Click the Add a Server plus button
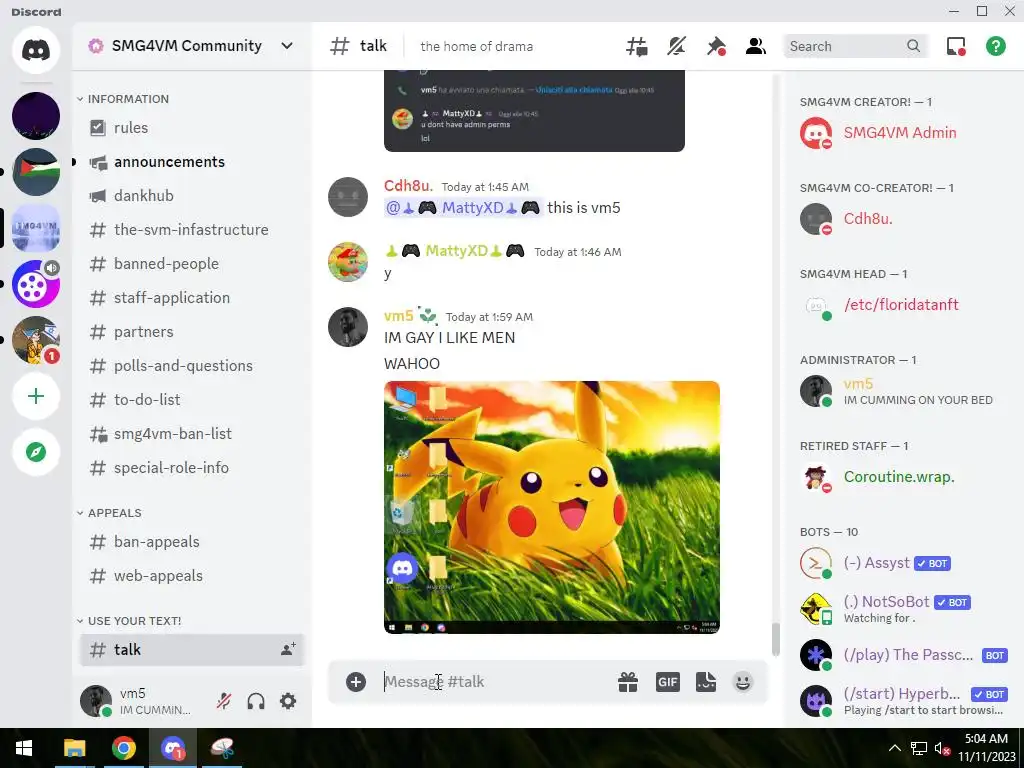The image size is (1024, 768). coord(36,396)
